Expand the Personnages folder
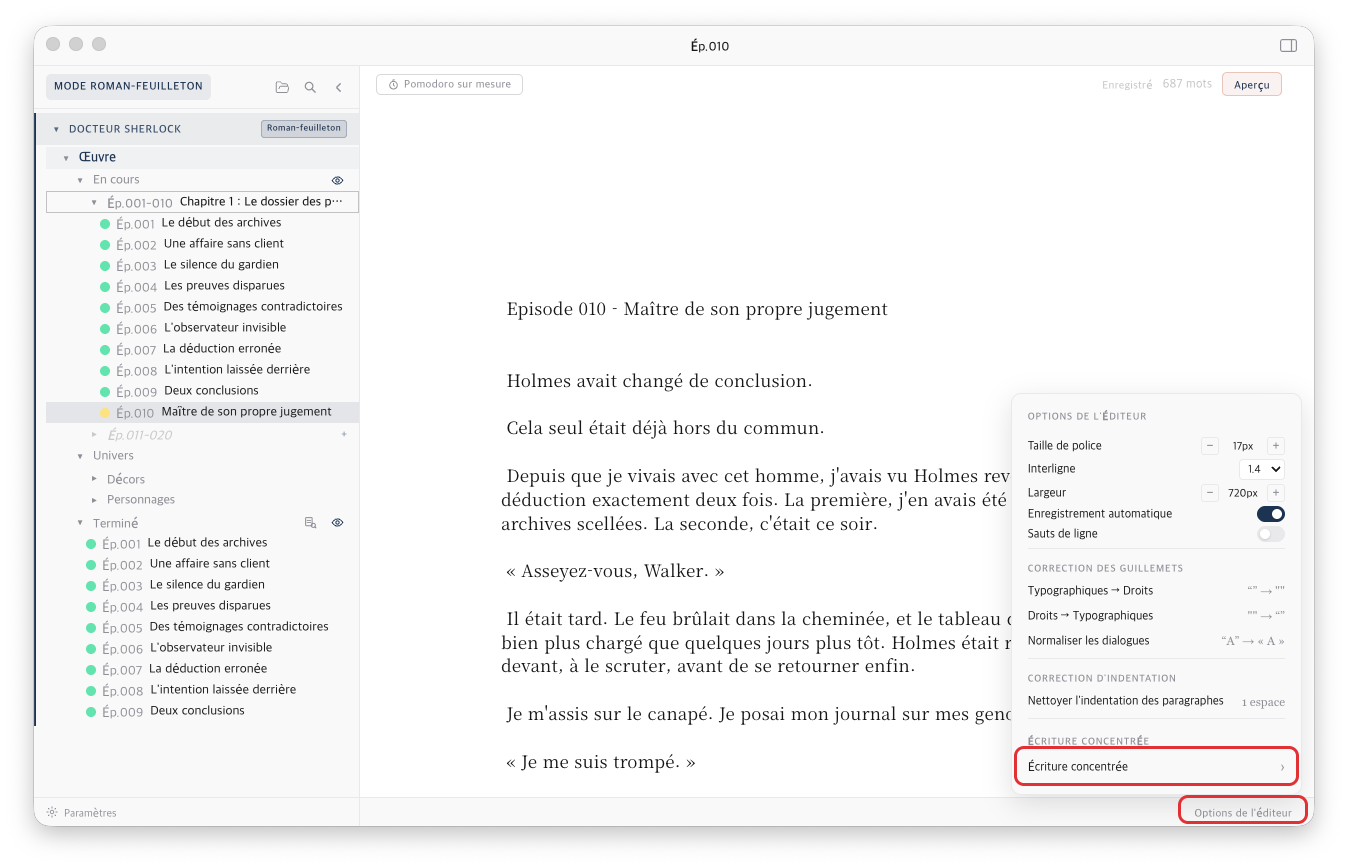This screenshot has height=868, width=1348. [x=94, y=499]
